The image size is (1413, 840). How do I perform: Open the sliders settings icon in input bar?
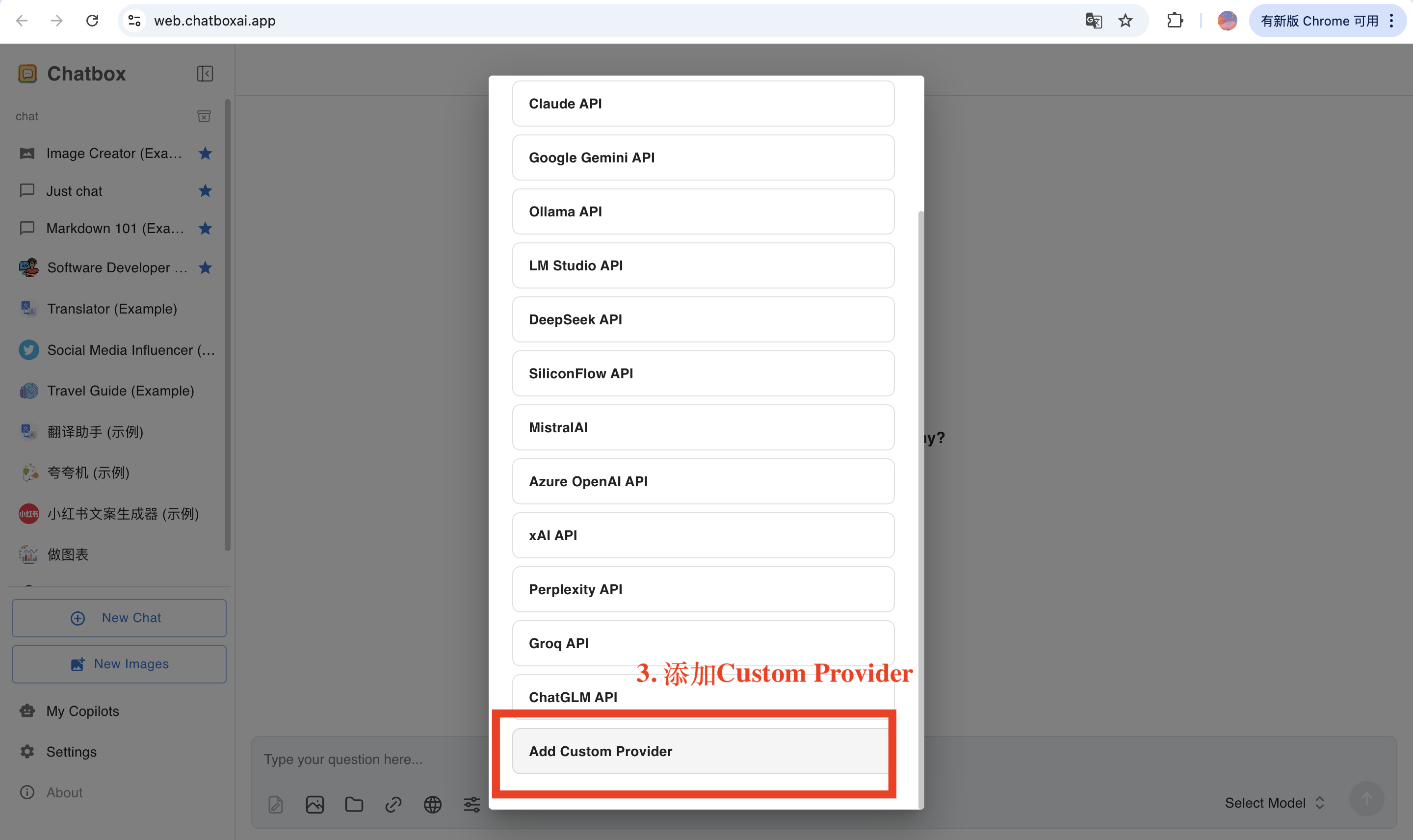(471, 804)
